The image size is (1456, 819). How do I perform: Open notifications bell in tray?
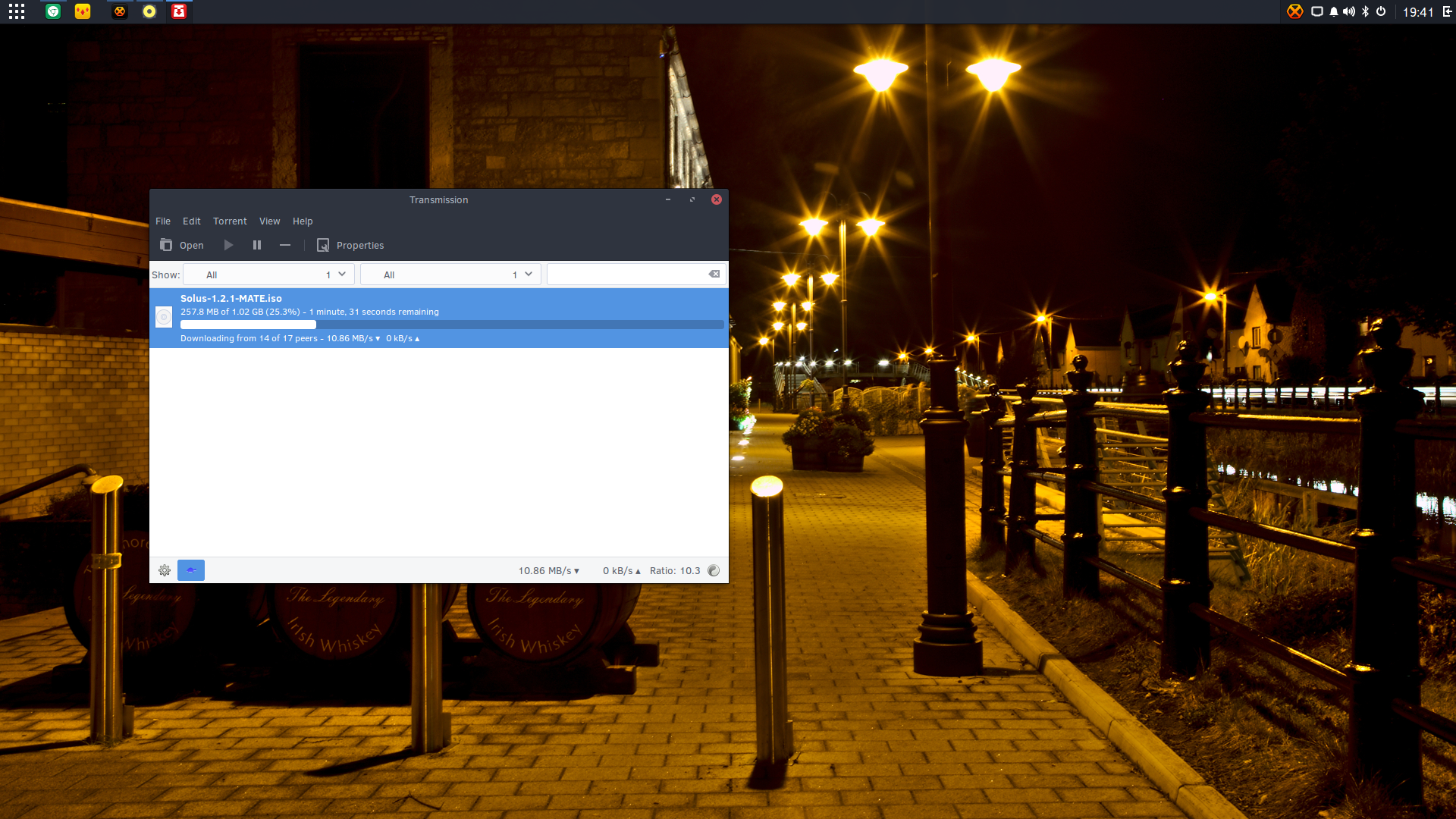click(1334, 11)
